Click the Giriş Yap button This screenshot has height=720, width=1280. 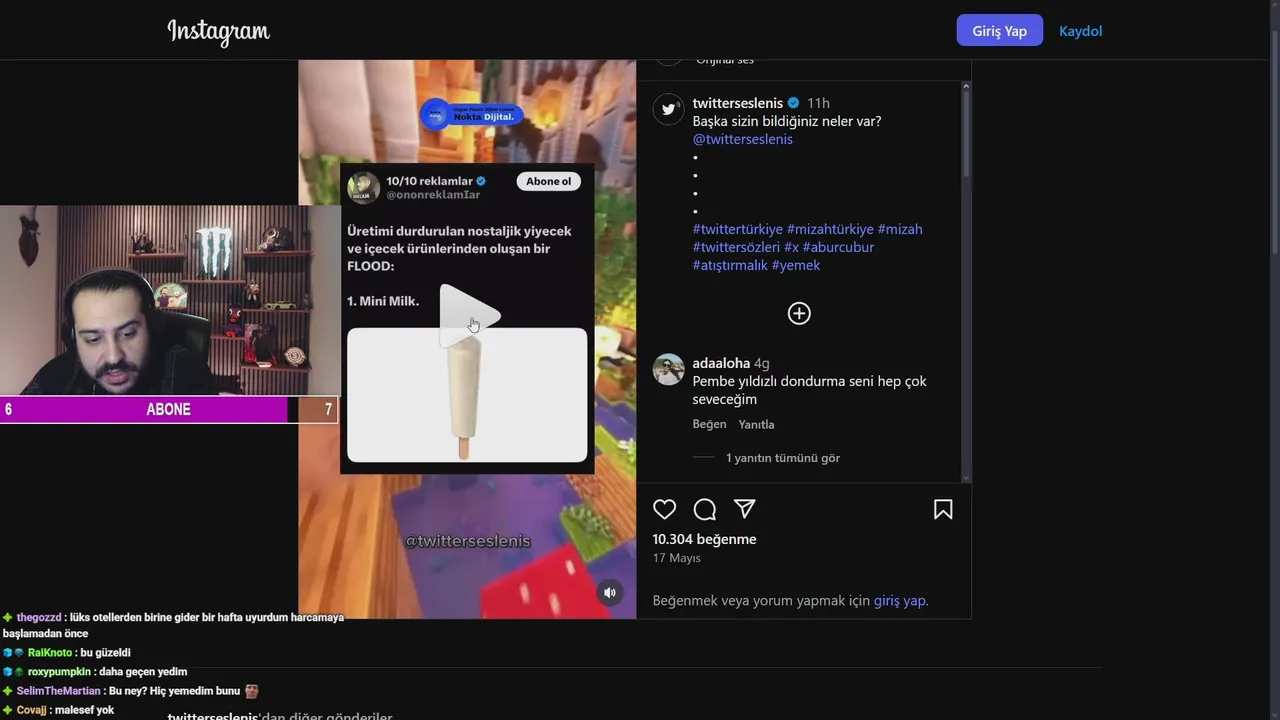(999, 30)
